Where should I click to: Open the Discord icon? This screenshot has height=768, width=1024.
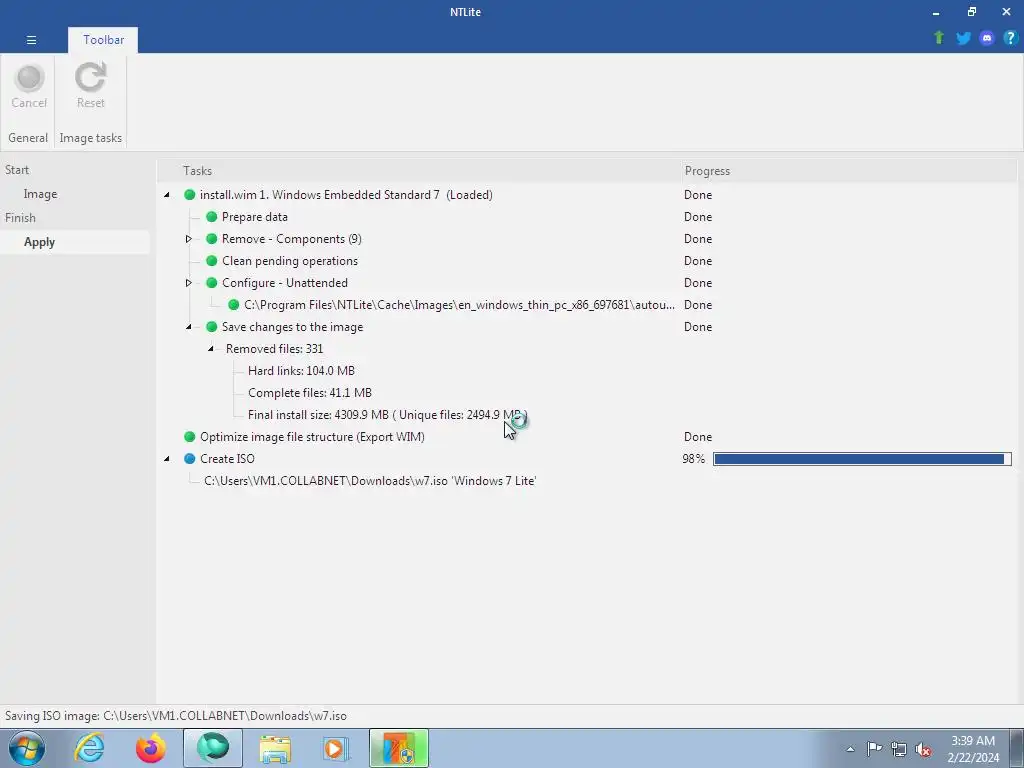987,38
